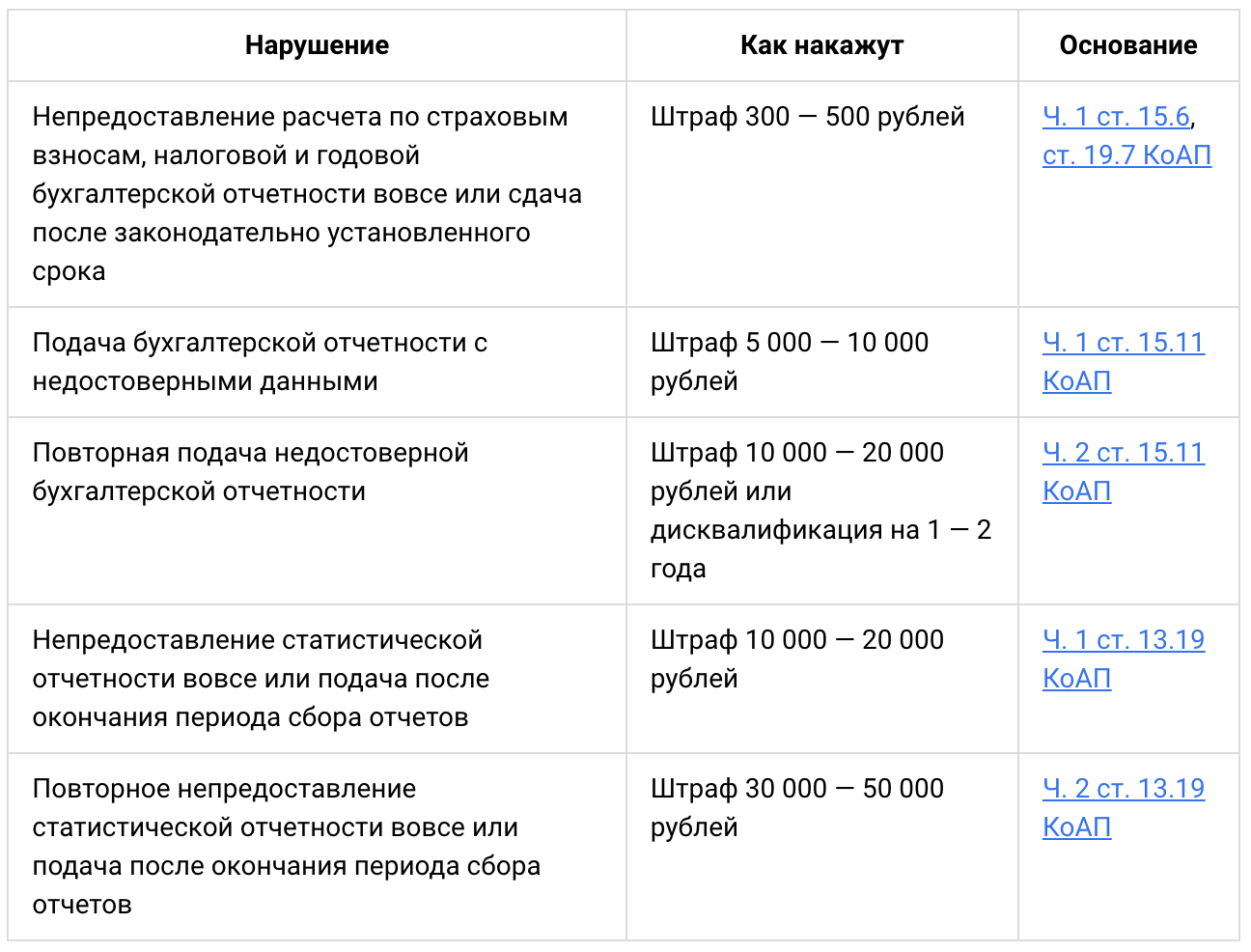1251x952 pixels.
Task: Click the дисквалификация на 1 — 2 года text
Action: pyautogui.click(x=820, y=549)
